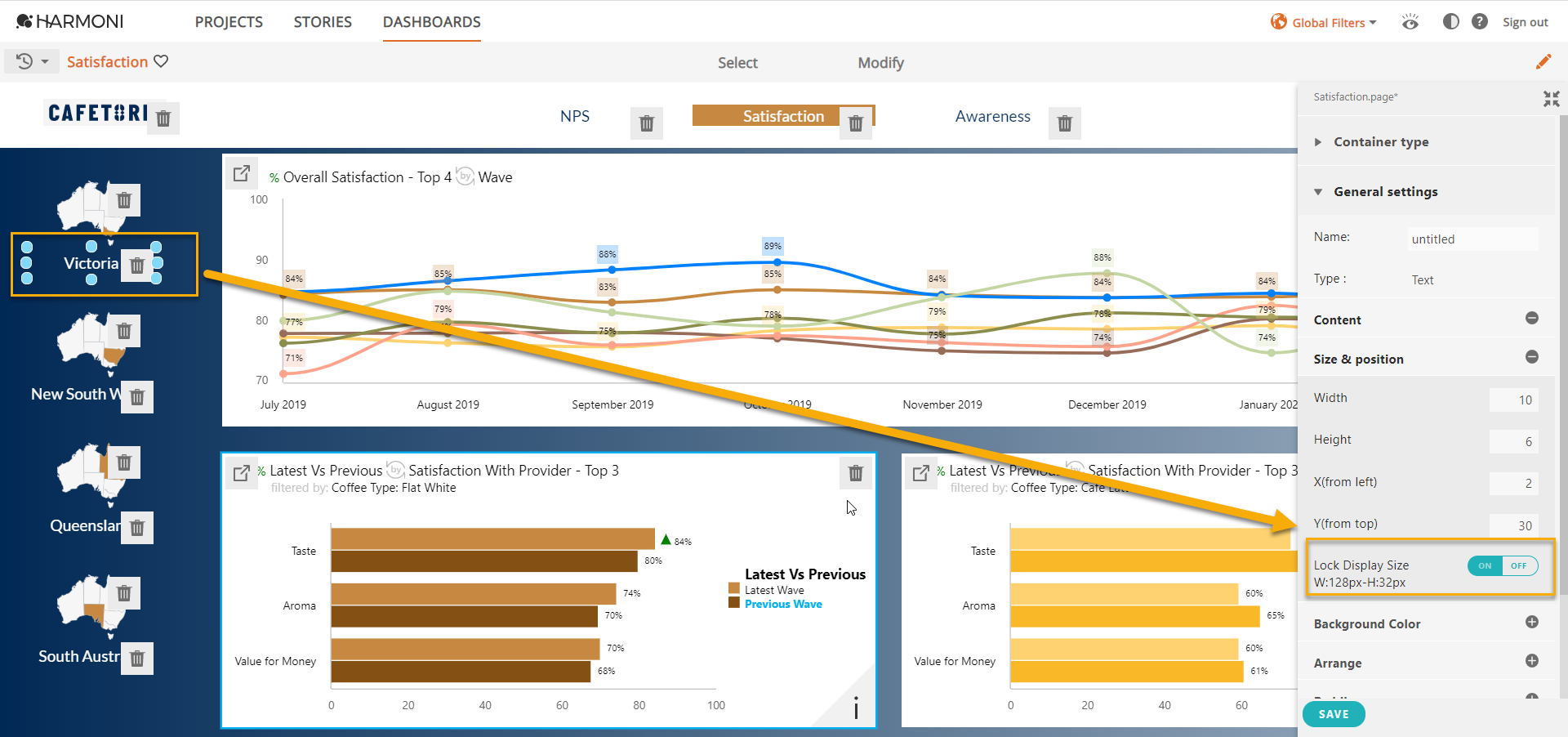Open the Help question mark icon
1568x737 pixels.
click(x=1479, y=21)
